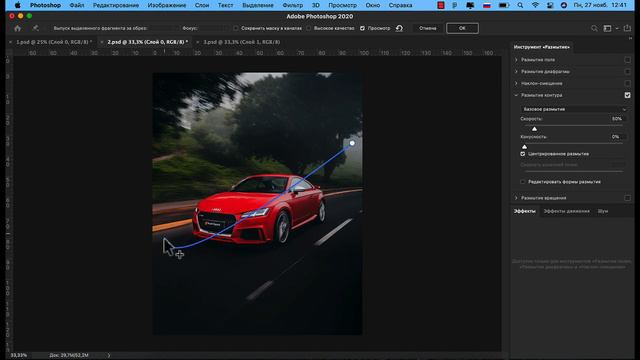Click the Home icon in options bar
Viewport: 640px width, 360px height.
pos(17,28)
